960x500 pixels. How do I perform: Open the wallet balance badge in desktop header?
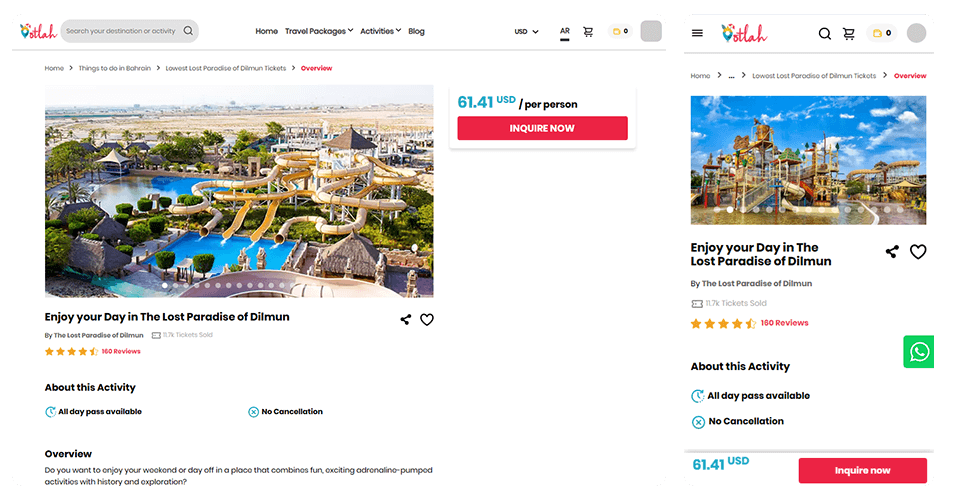(x=620, y=31)
